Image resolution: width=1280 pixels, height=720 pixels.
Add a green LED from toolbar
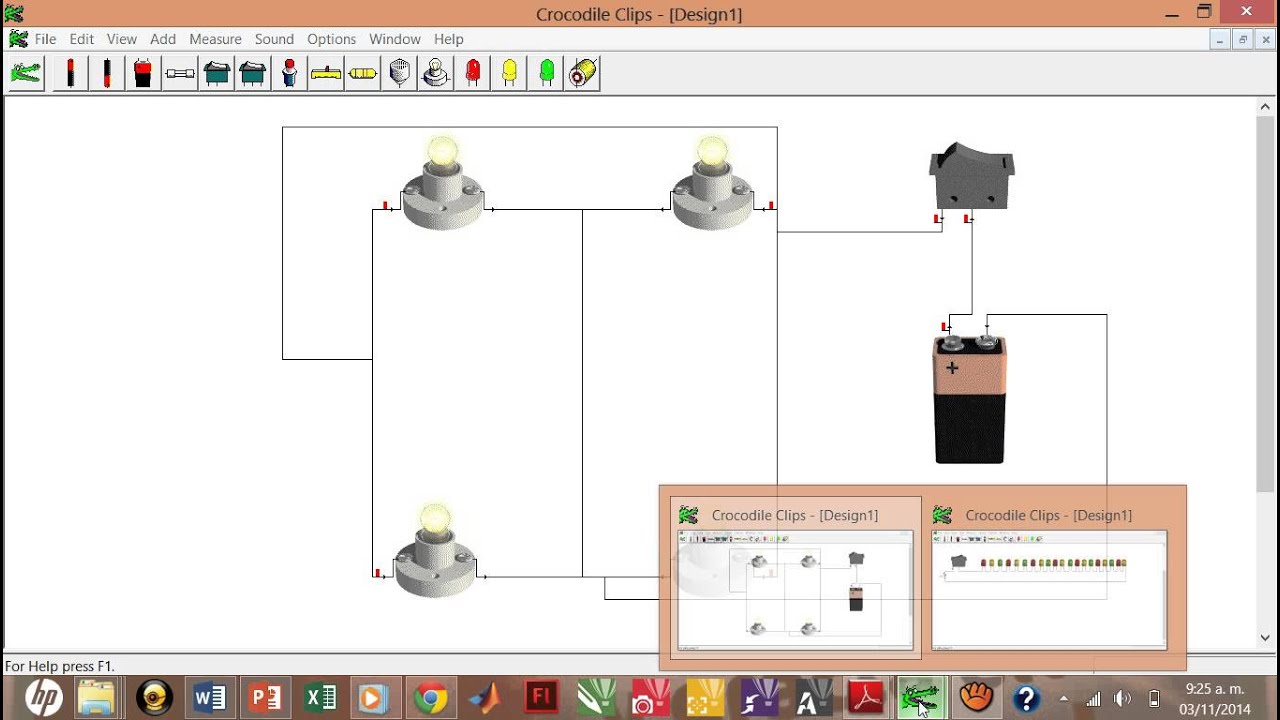click(x=546, y=73)
